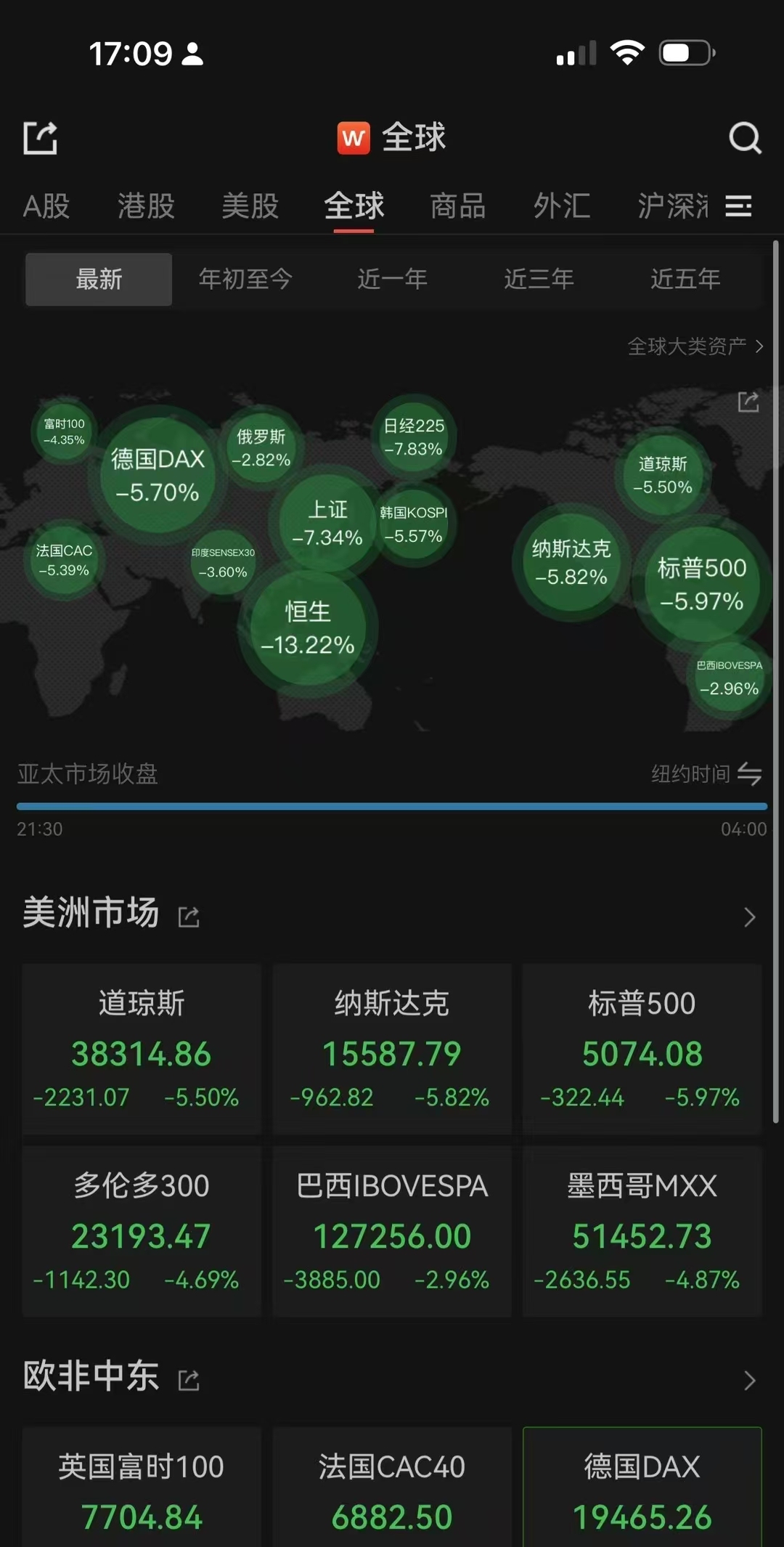The width and height of the screenshot is (784, 1547).
Task: Open the search magnifier icon
Action: coord(745,137)
